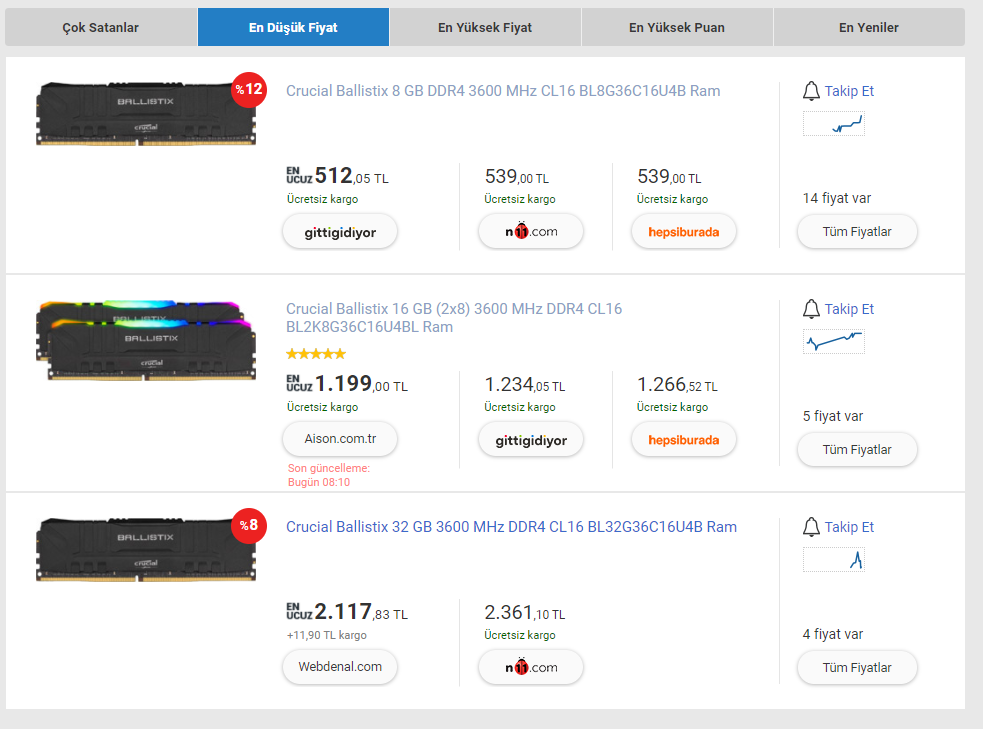The width and height of the screenshot is (983, 729).
Task: Click the five-star rating of 16 GB RAM
Action: pos(316,354)
